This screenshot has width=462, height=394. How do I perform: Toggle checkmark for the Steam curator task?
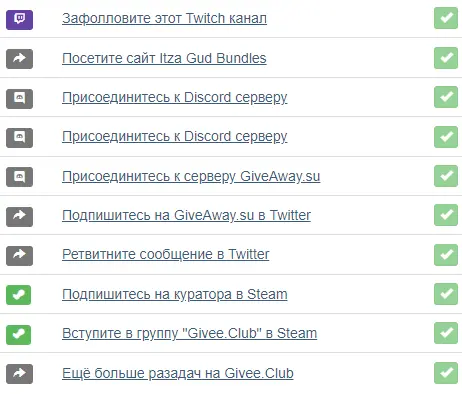446,294
